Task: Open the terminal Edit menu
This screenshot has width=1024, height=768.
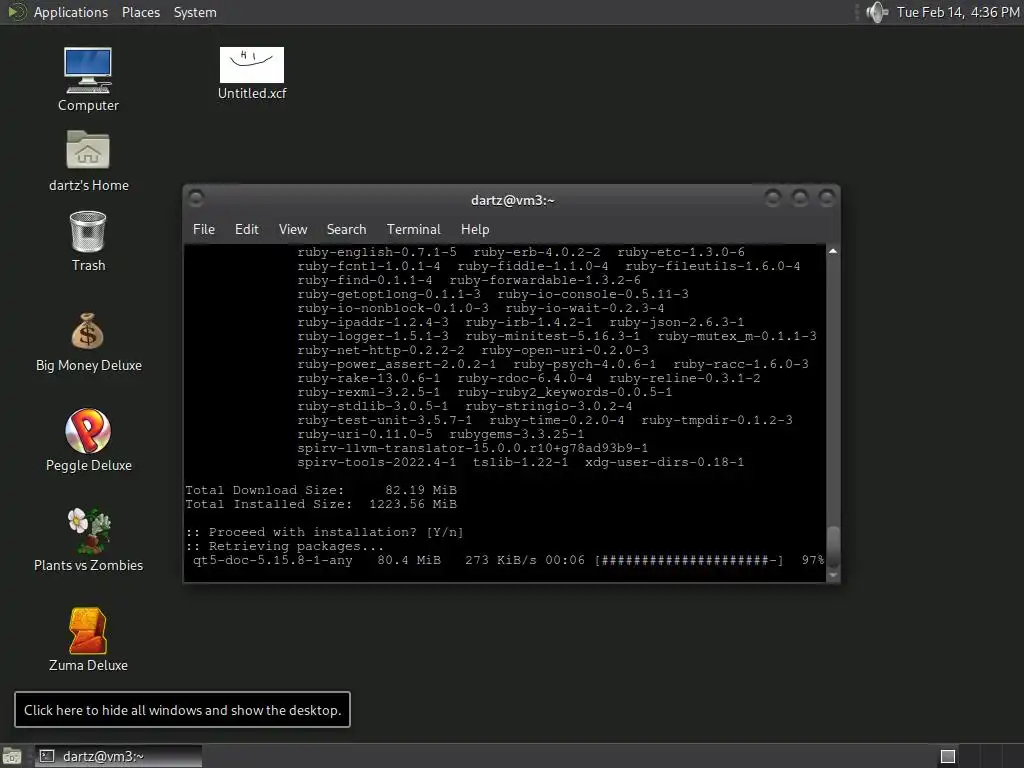Action: [x=247, y=229]
